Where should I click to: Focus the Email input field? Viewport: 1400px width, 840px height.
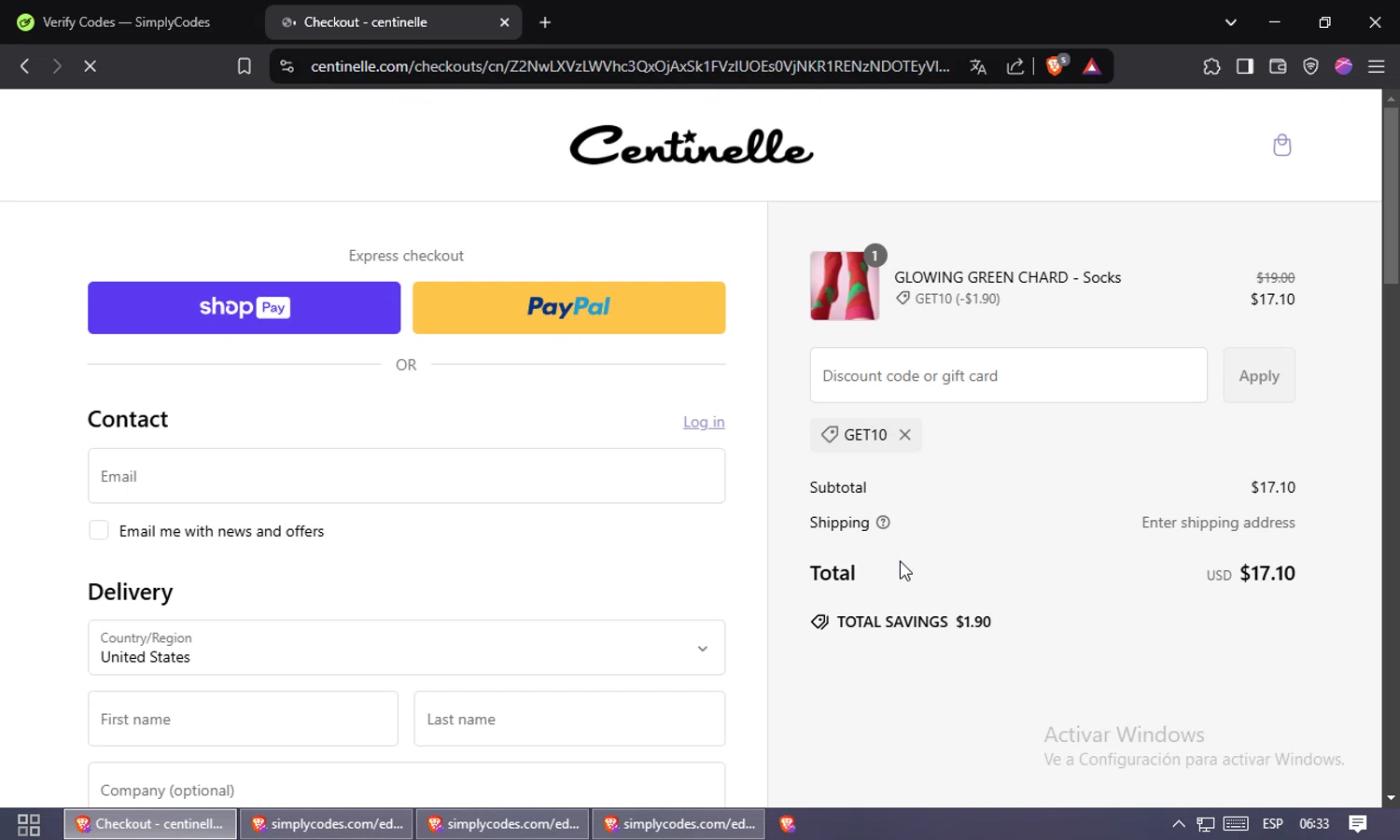[406, 476]
